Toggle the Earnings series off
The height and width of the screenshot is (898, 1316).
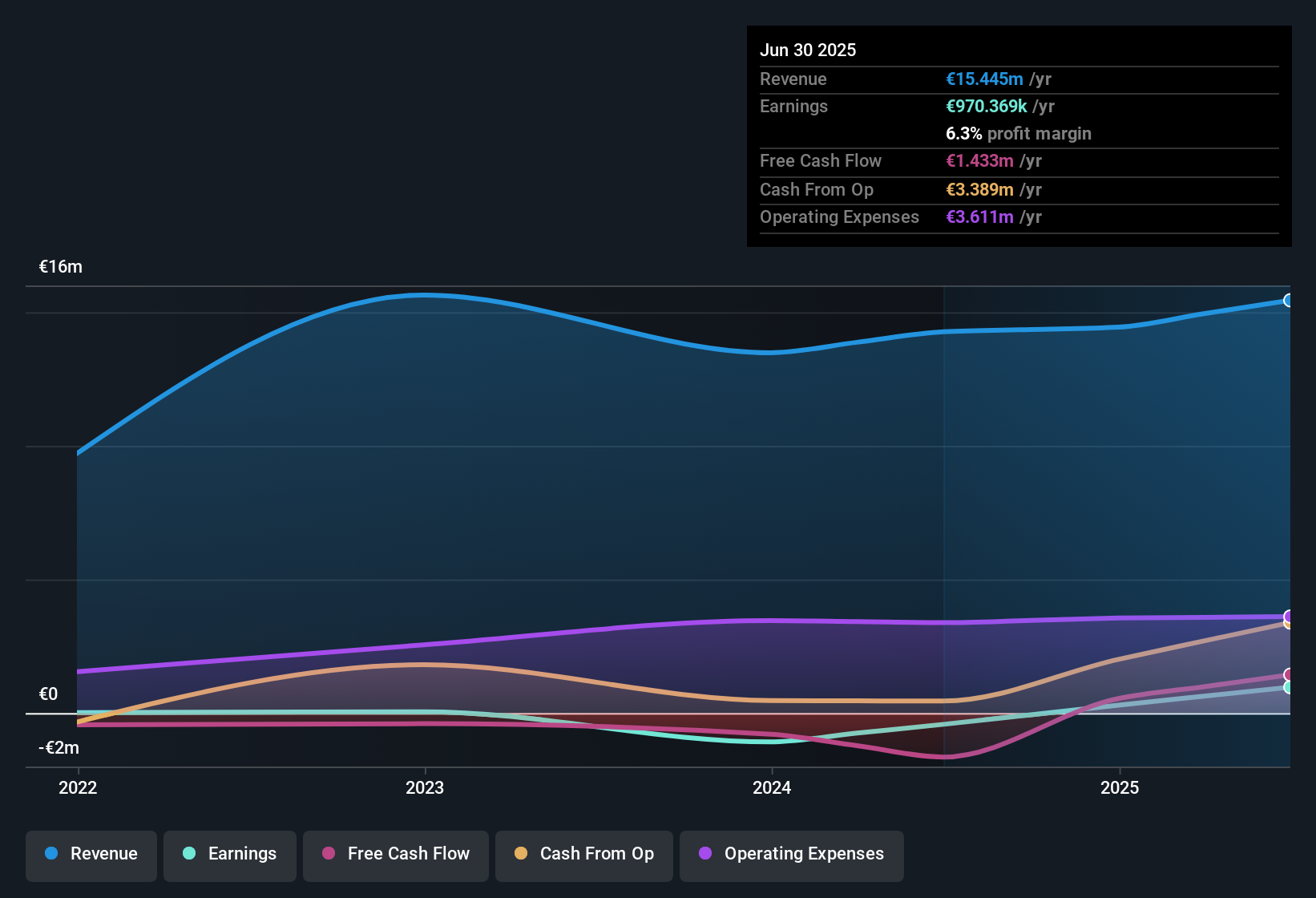point(230,855)
